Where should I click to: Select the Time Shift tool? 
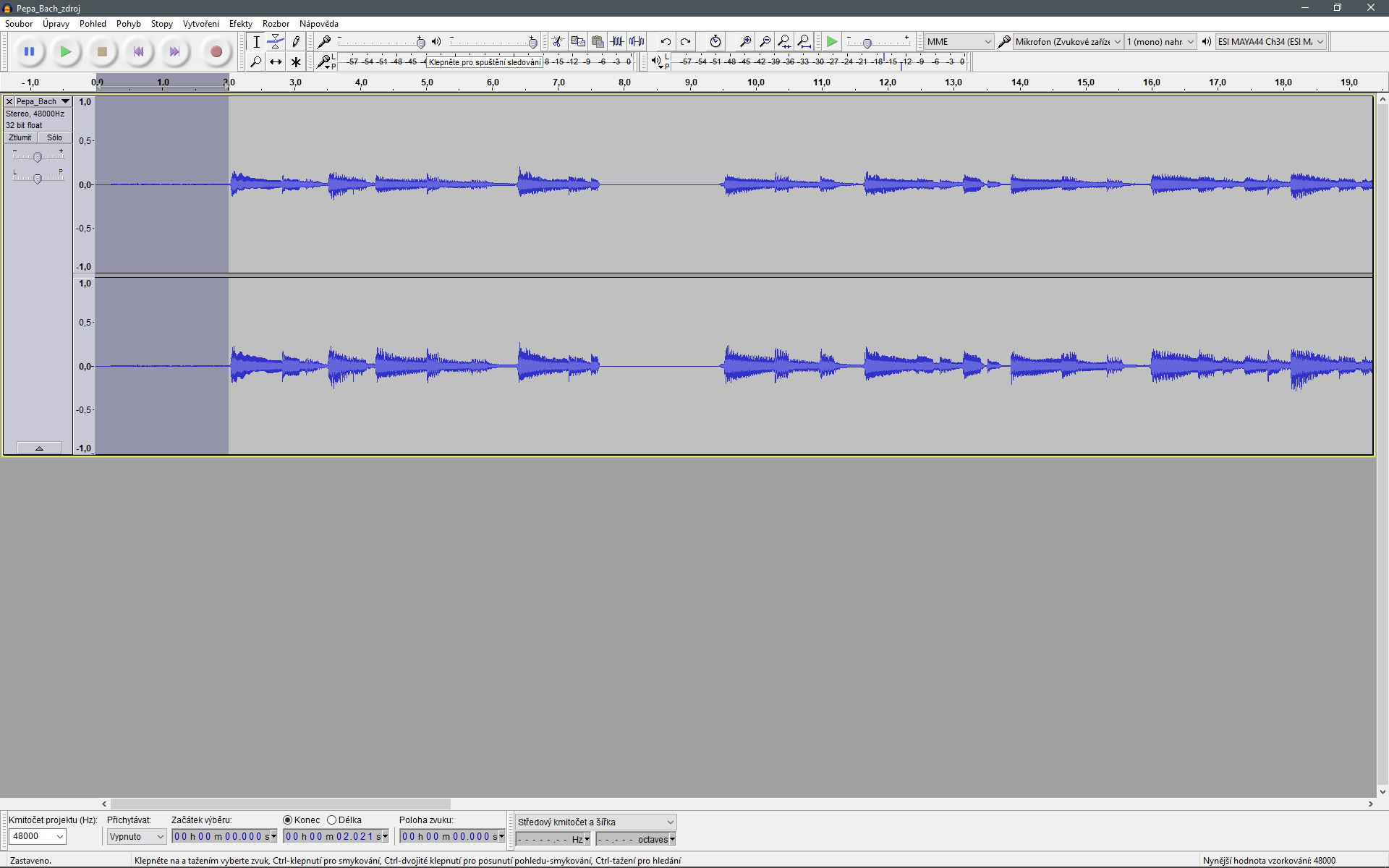276,62
